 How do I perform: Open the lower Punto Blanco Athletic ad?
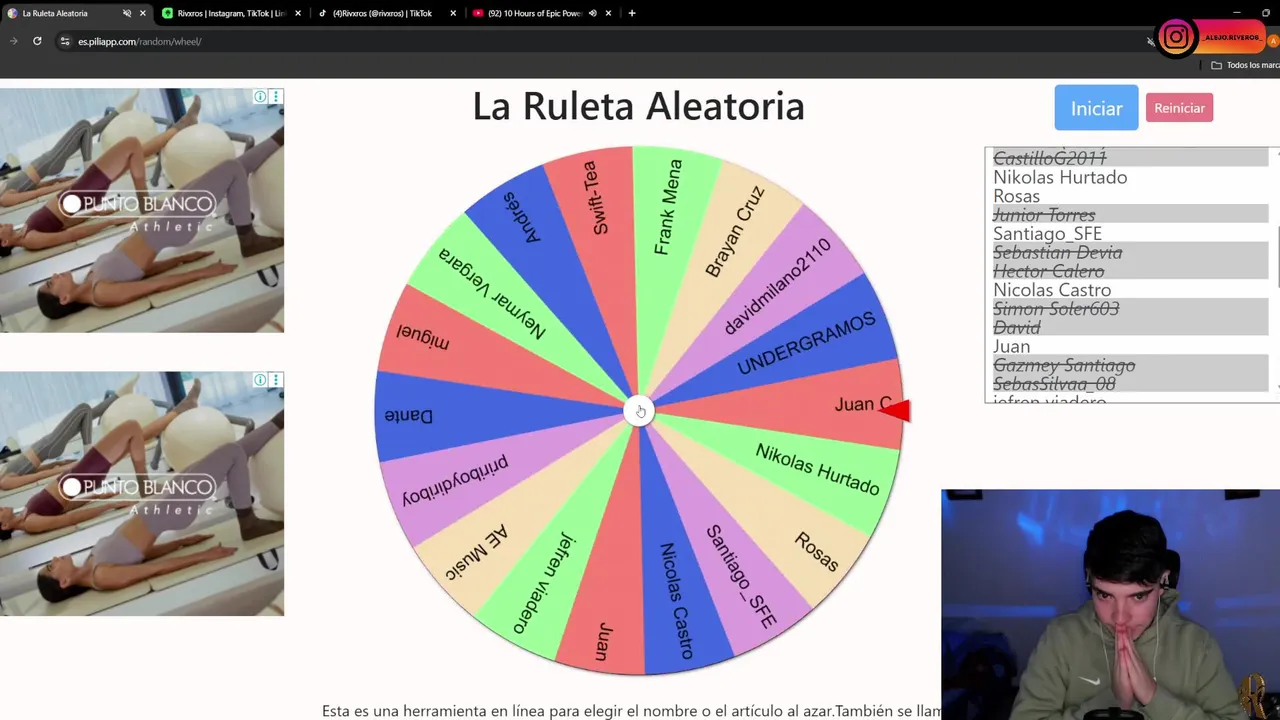(x=142, y=494)
